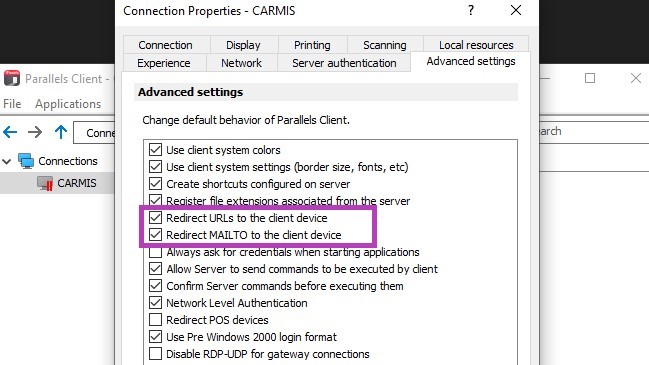Select the Connections computer icon in tree
The image size is (649, 365).
coord(26,161)
